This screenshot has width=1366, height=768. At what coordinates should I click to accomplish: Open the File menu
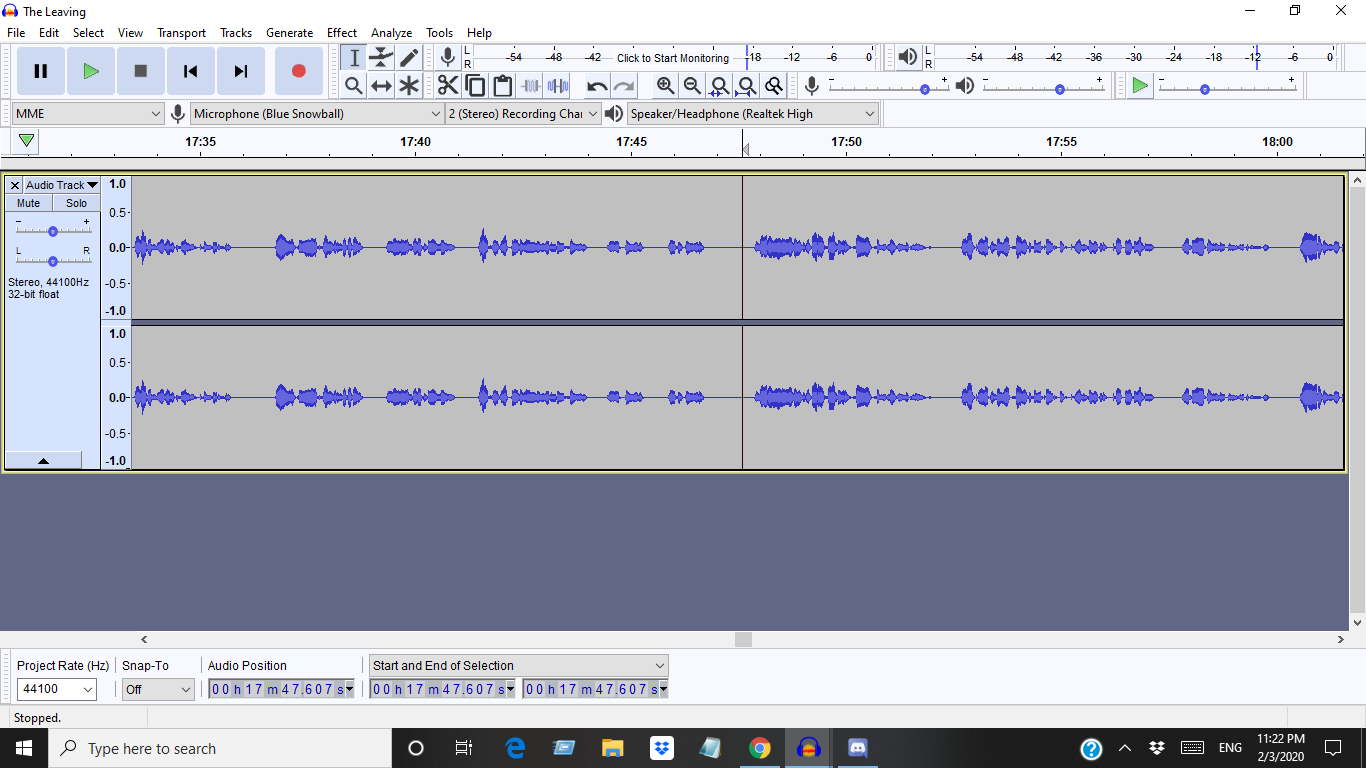point(16,33)
